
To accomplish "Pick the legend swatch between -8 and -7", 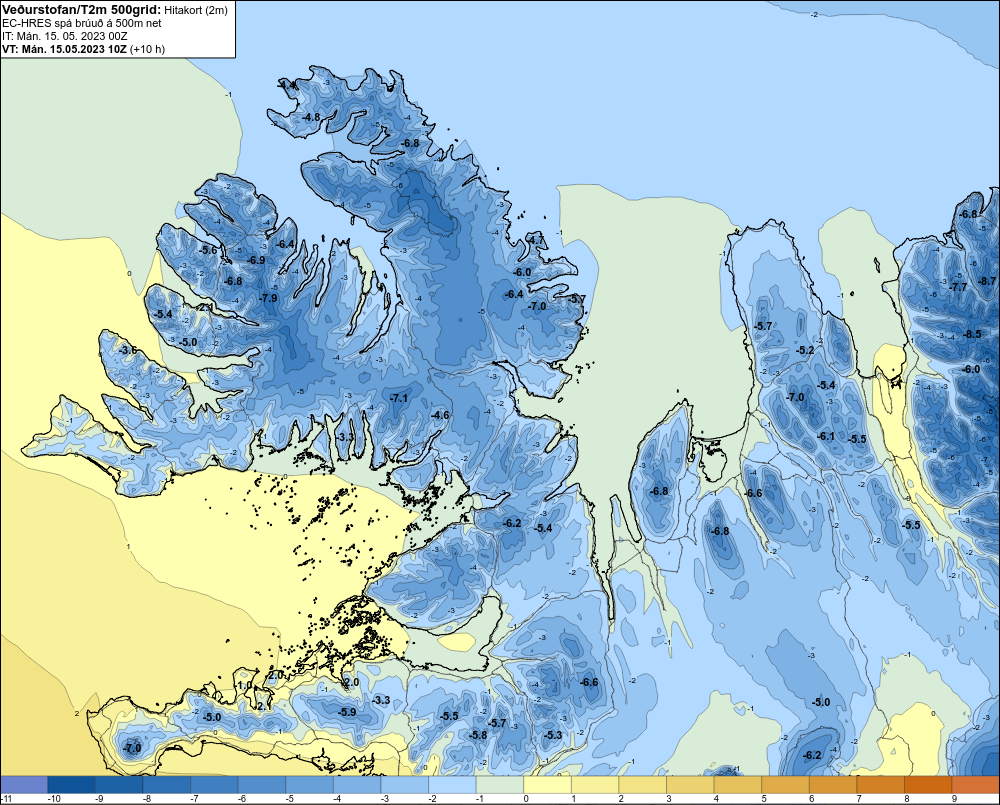I will (x=166, y=784).
